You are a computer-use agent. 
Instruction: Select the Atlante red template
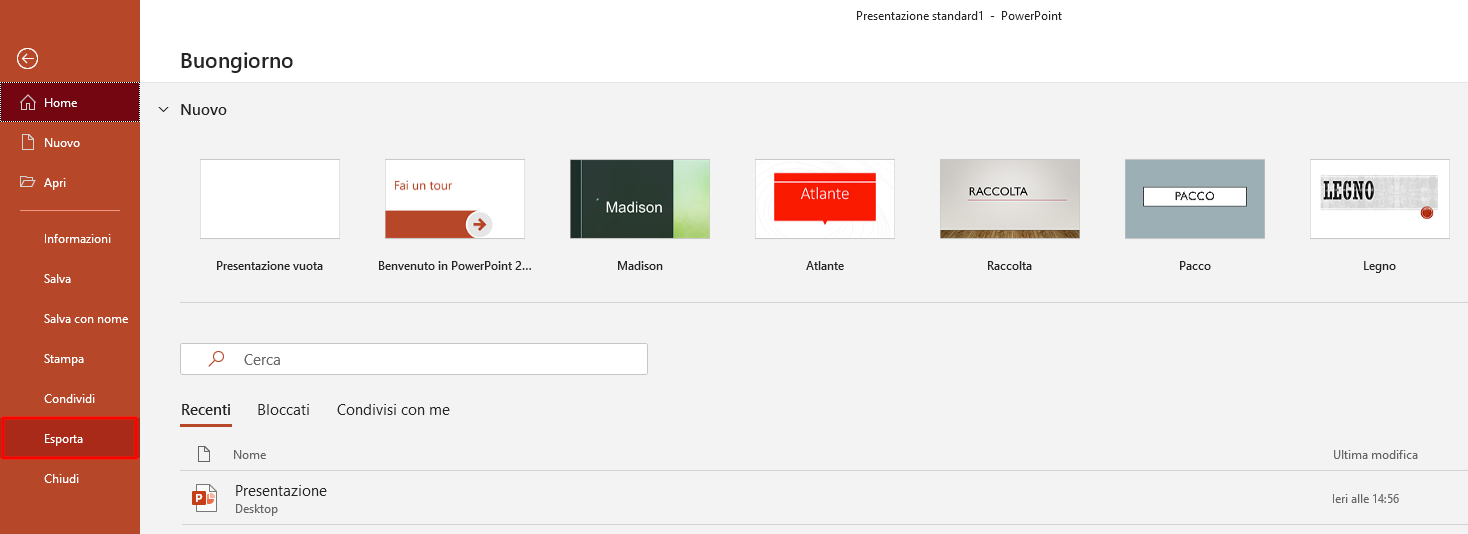825,199
